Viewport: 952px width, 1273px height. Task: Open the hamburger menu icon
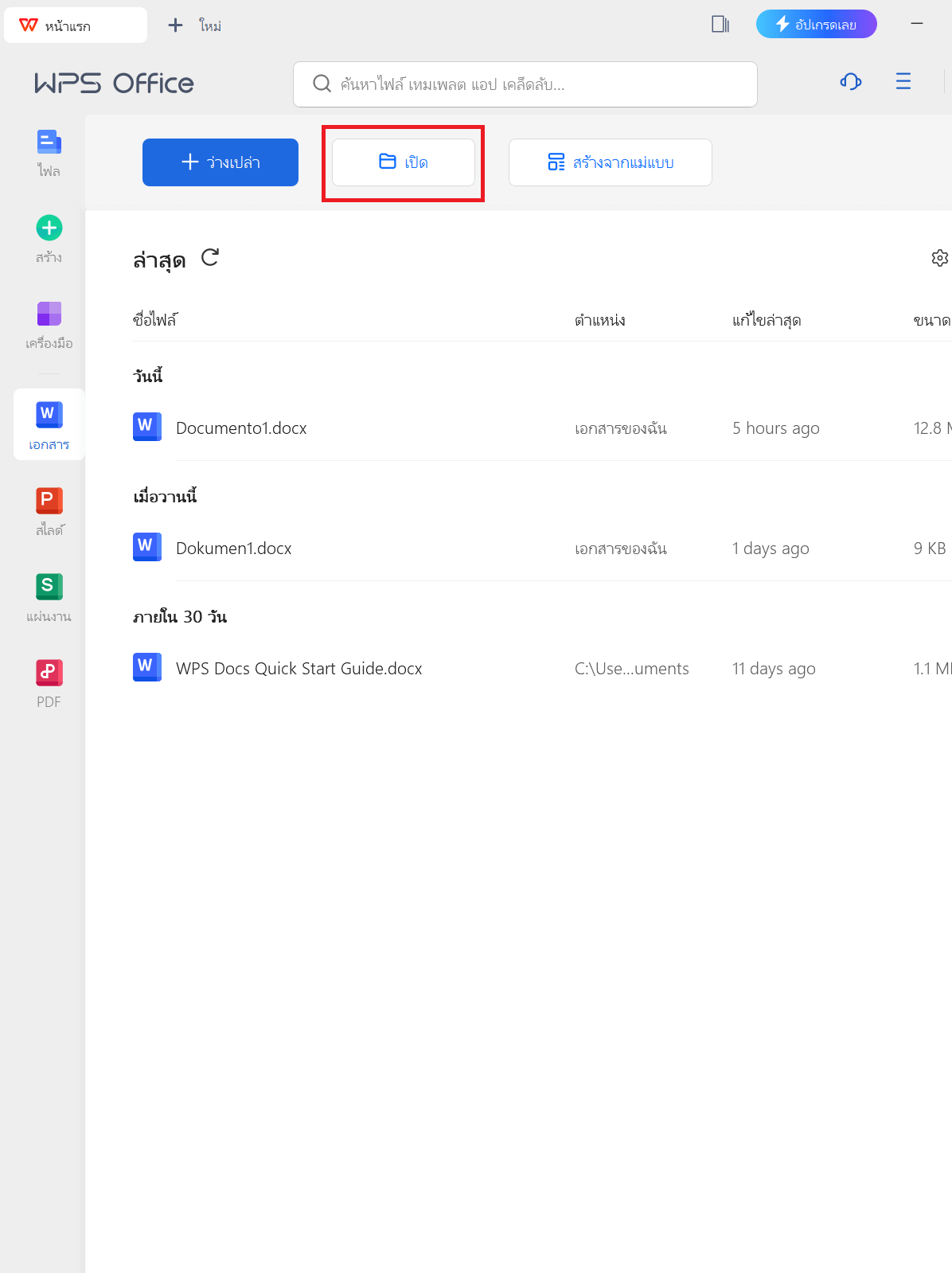point(903,81)
